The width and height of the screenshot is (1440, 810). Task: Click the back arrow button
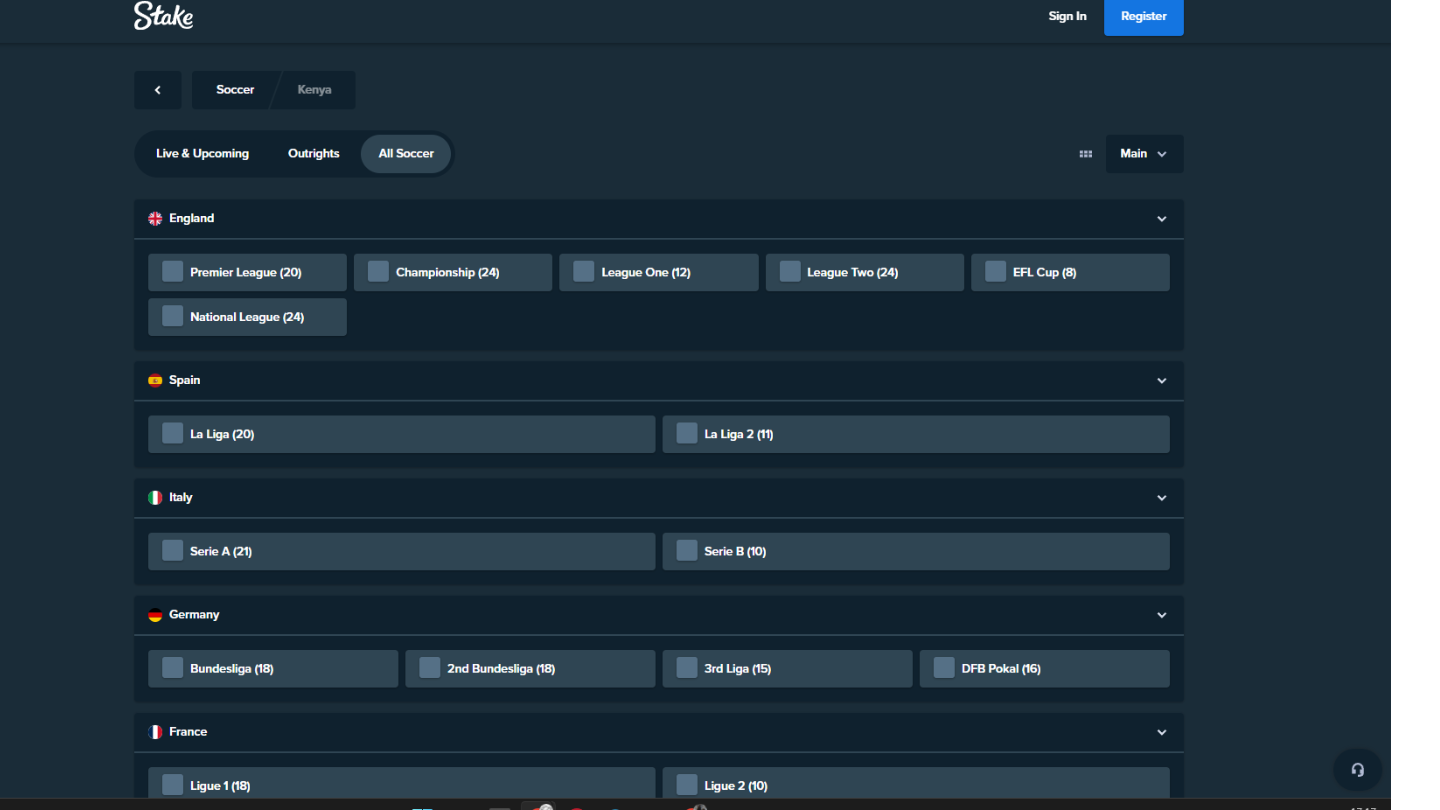pyautogui.click(x=158, y=90)
